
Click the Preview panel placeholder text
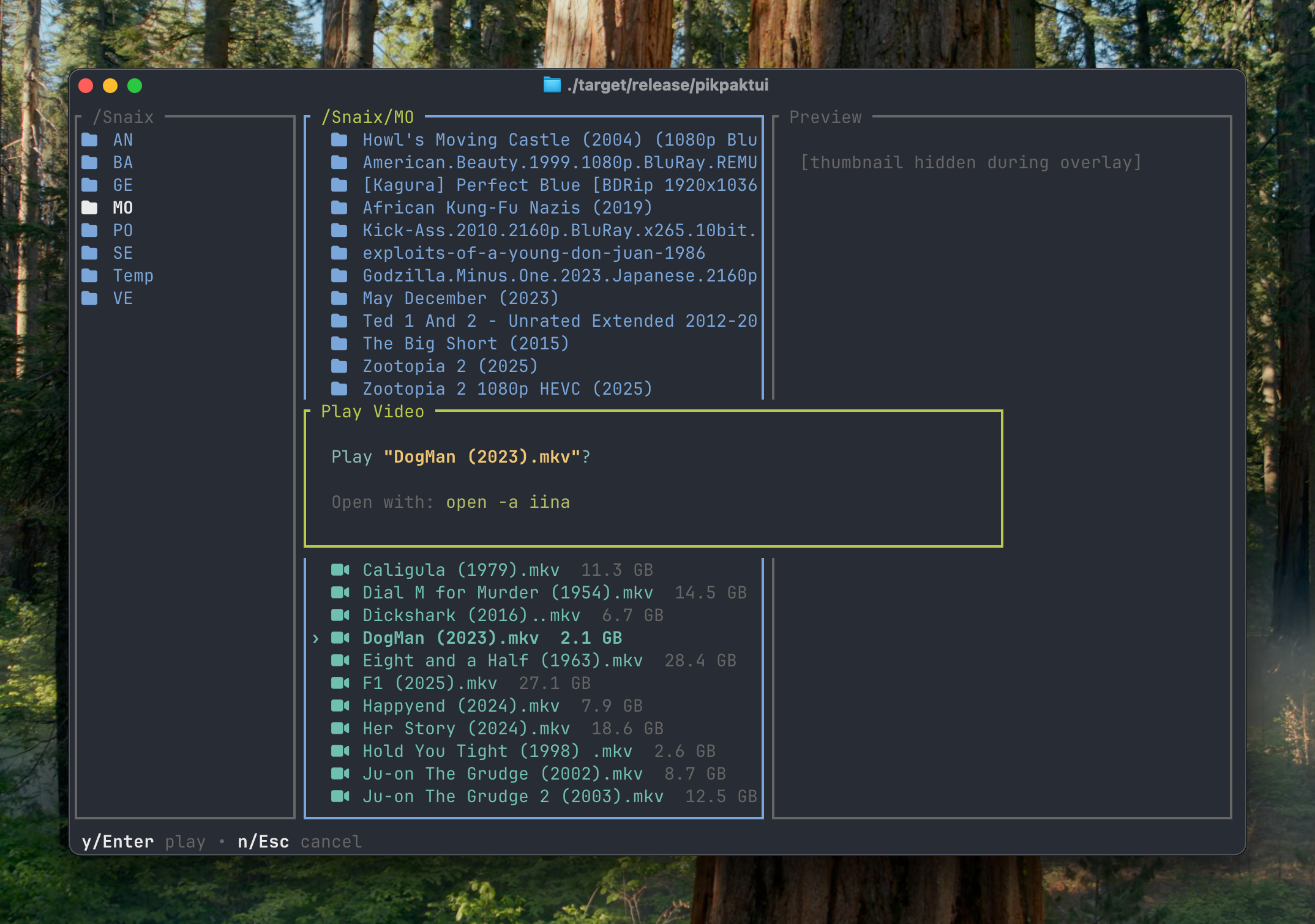coord(970,163)
